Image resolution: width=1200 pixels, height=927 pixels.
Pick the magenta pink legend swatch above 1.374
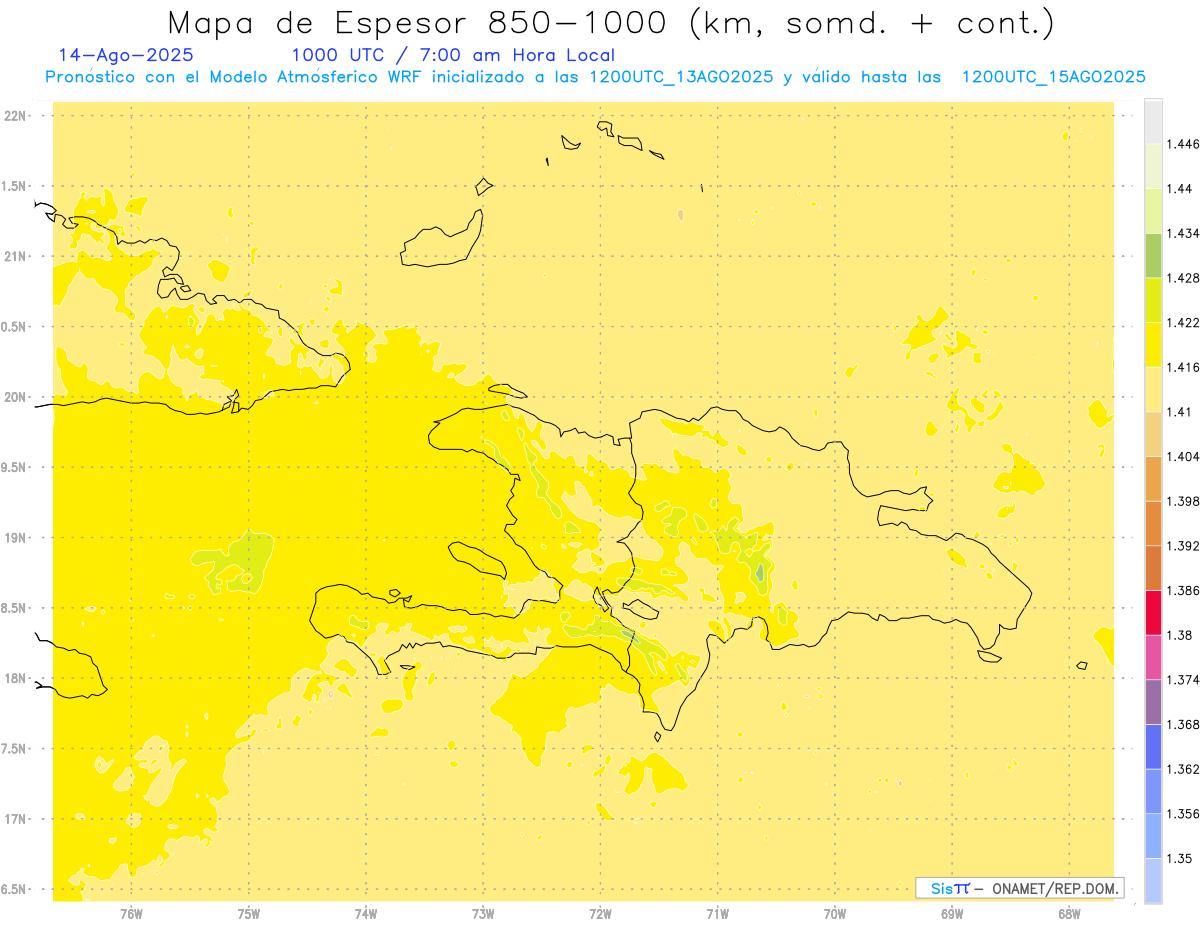point(1153,657)
